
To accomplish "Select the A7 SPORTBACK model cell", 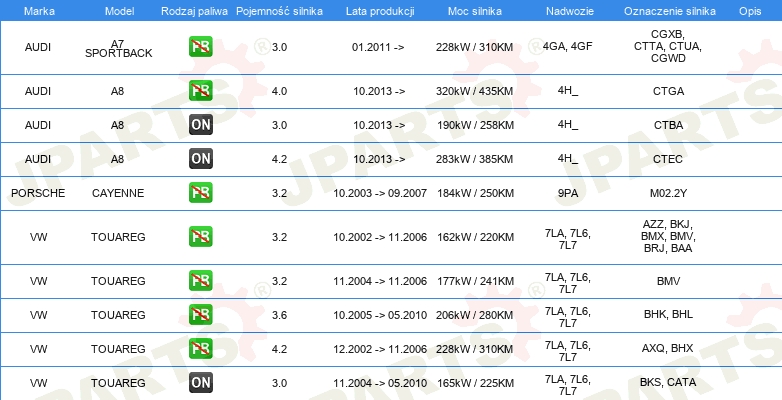I will point(118,48).
